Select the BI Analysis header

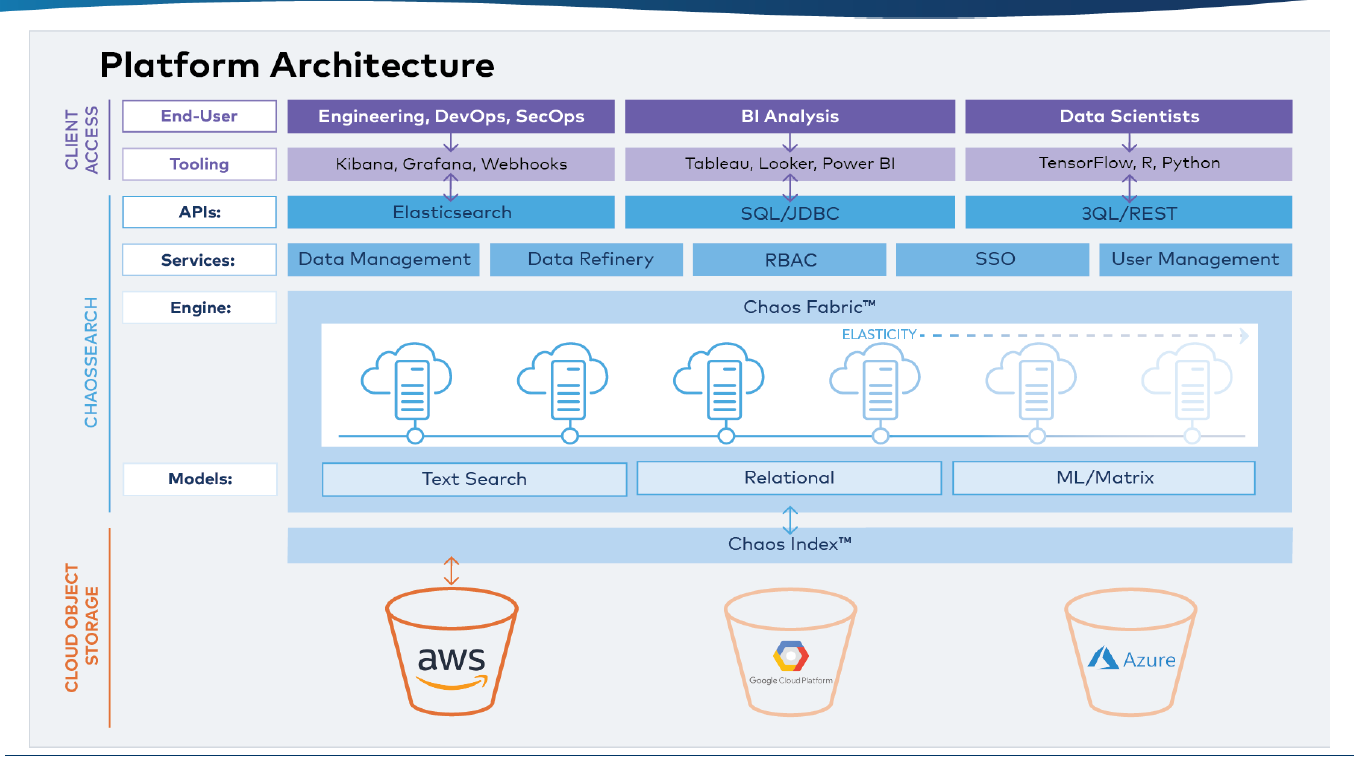[789, 116]
